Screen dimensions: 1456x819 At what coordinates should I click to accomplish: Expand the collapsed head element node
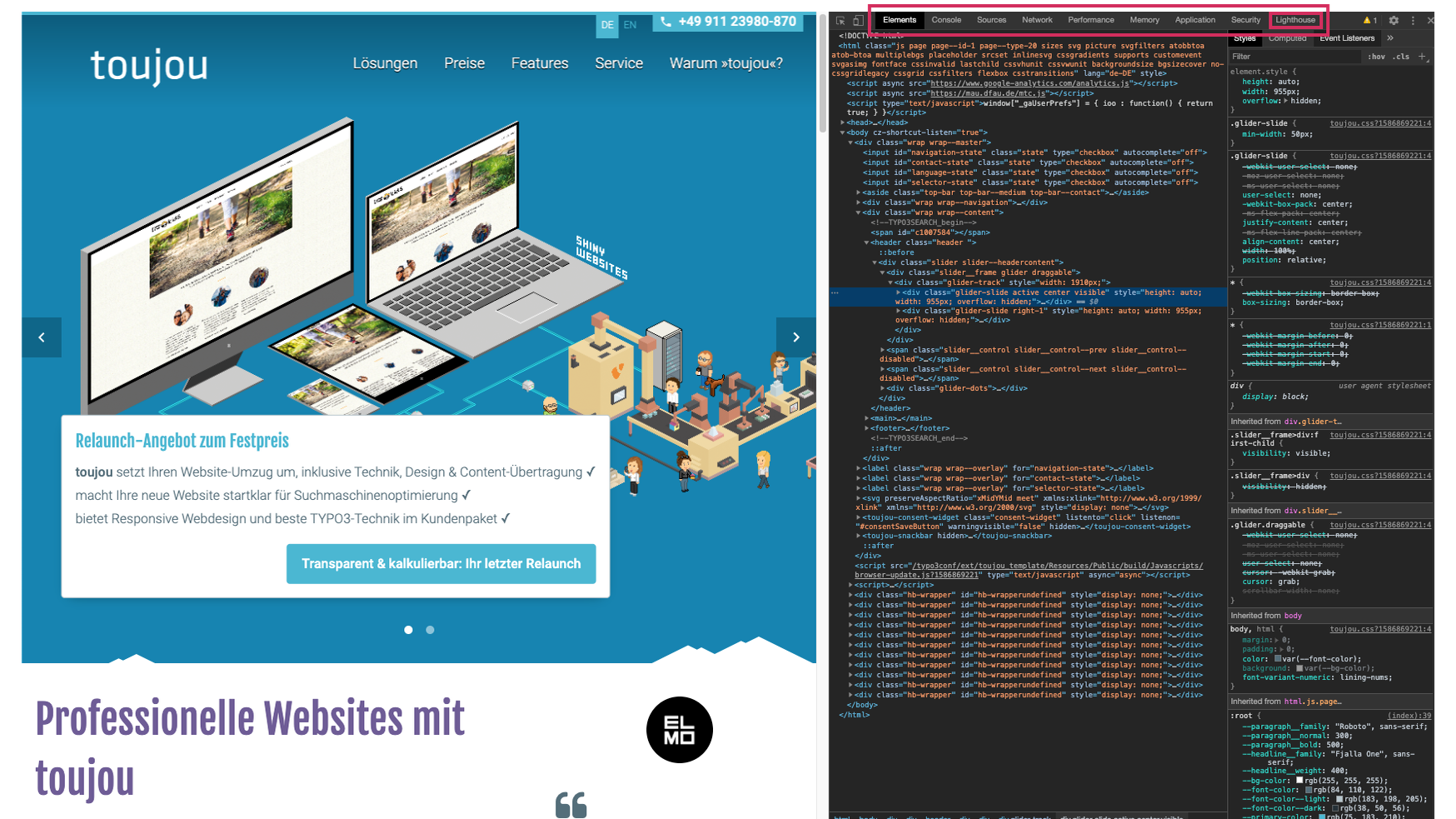(843, 122)
